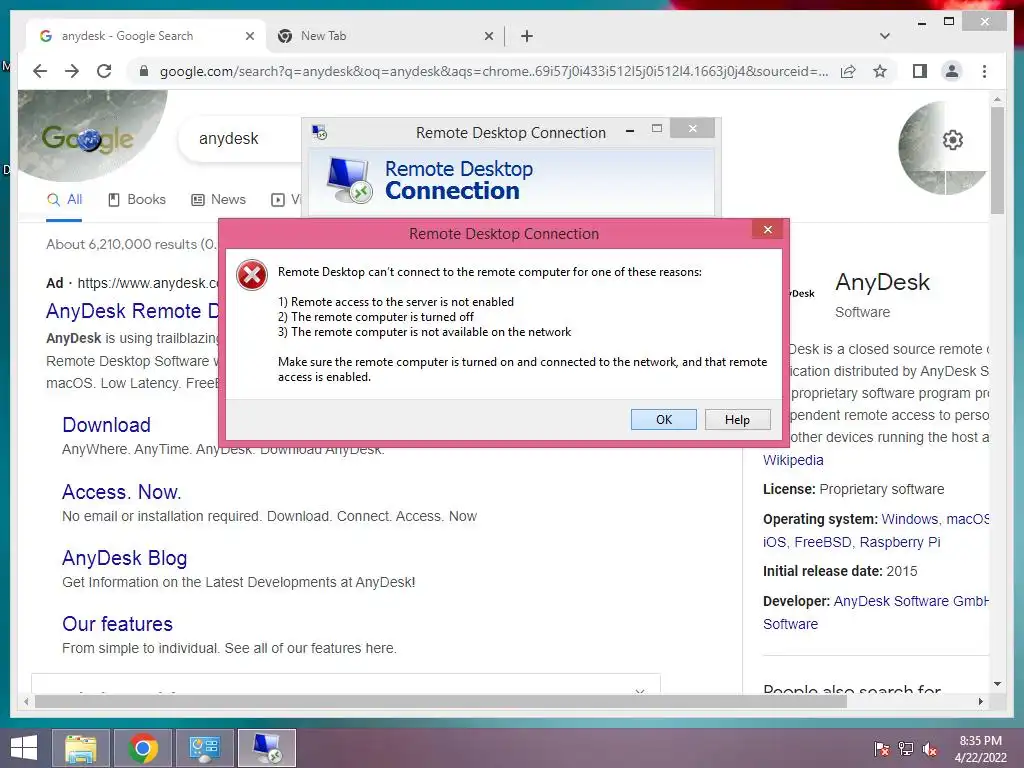
Task: Click the page vertical scrollbar thumb
Action: click(x=997, y=161)
